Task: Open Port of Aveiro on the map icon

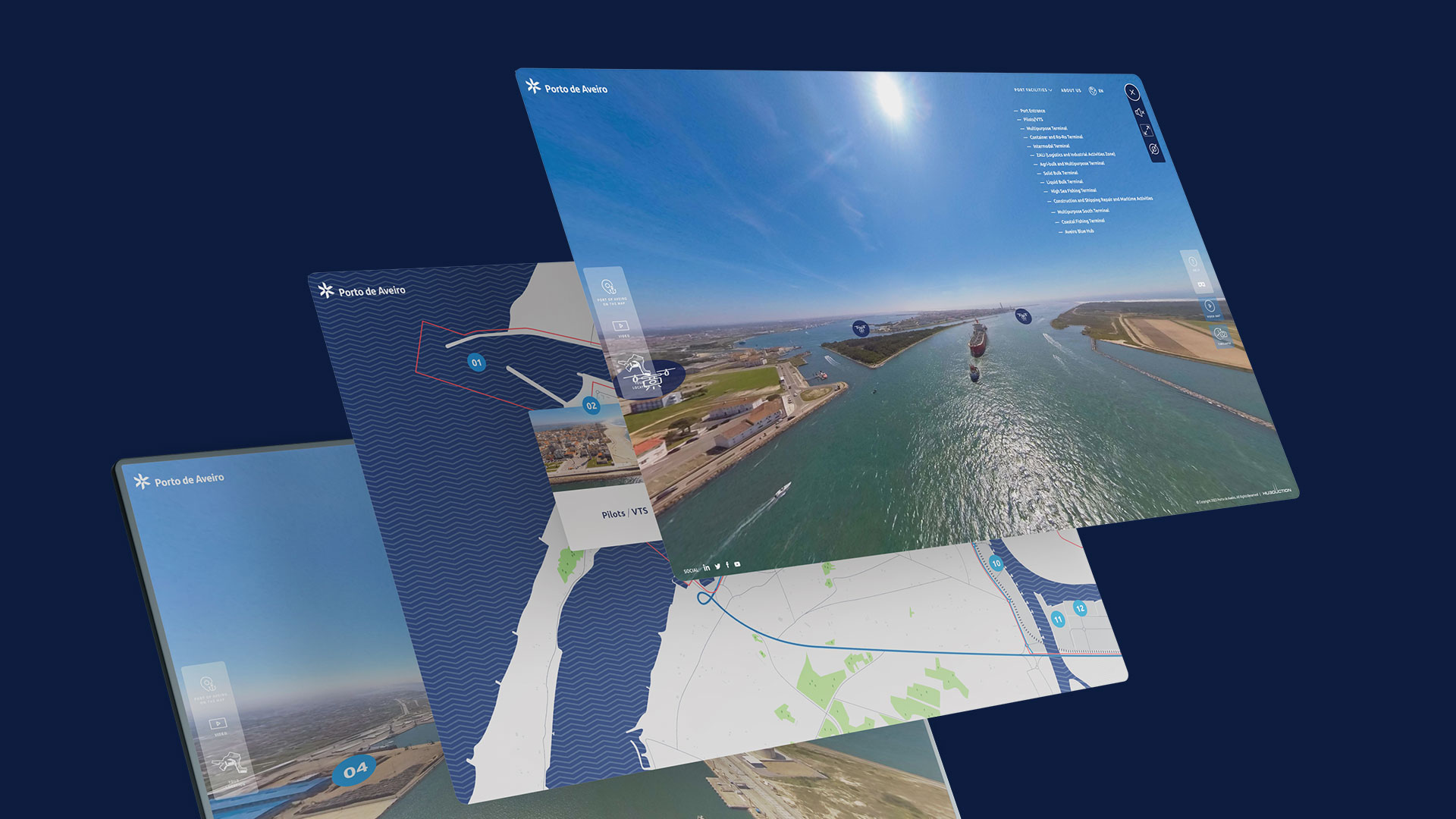Action: tap(608, 287)
